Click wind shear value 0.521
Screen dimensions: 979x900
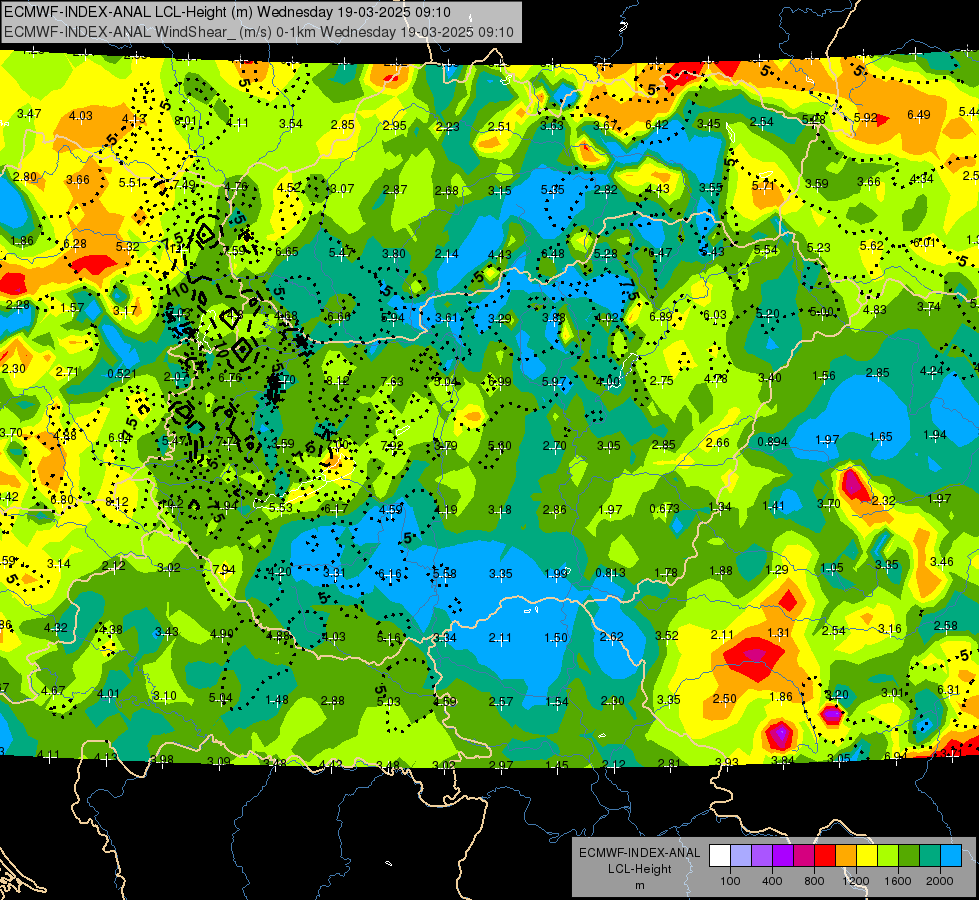pyautogui.click(x=122, y=373)
